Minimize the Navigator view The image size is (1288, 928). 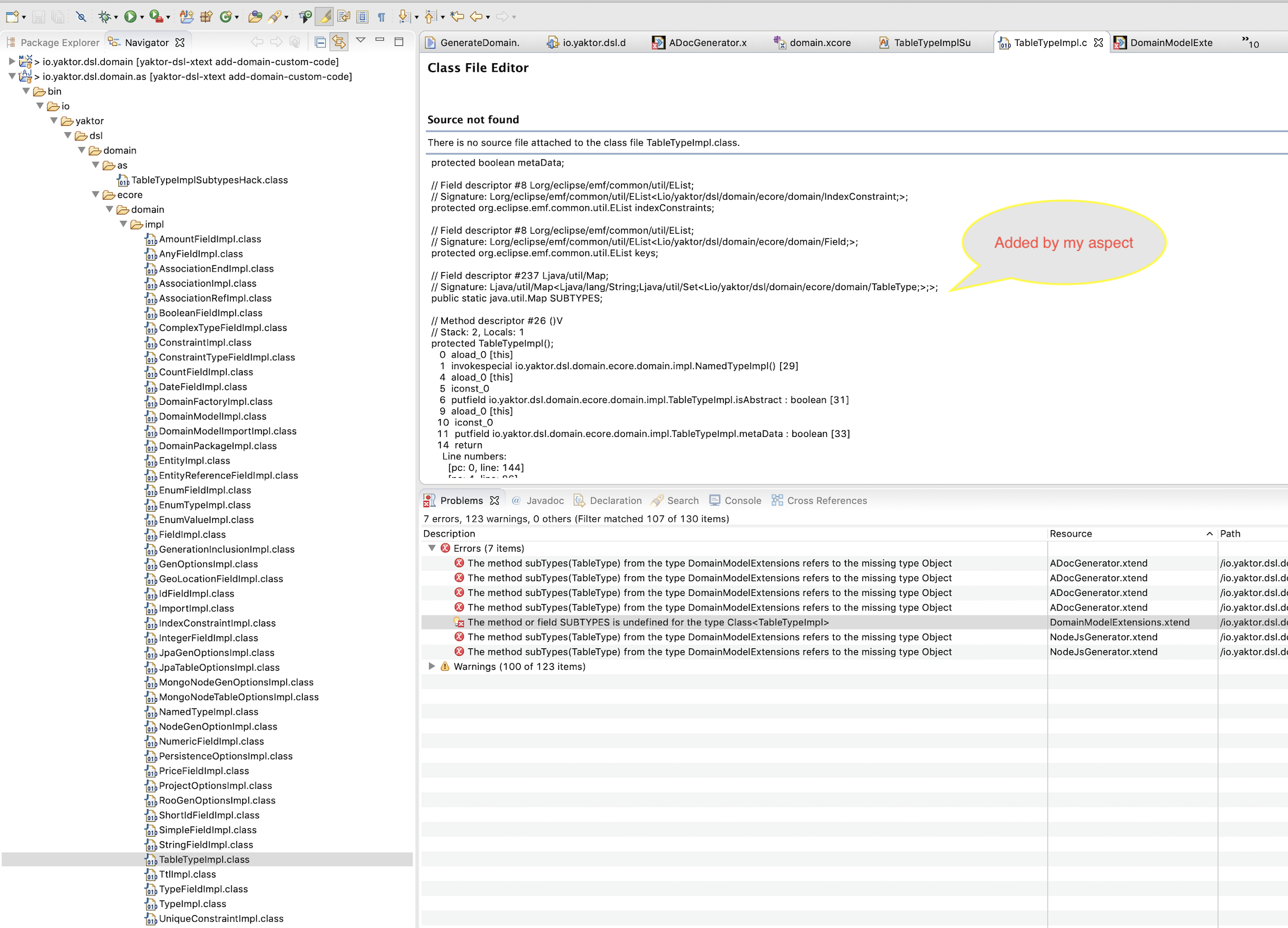tap(379, 40)
